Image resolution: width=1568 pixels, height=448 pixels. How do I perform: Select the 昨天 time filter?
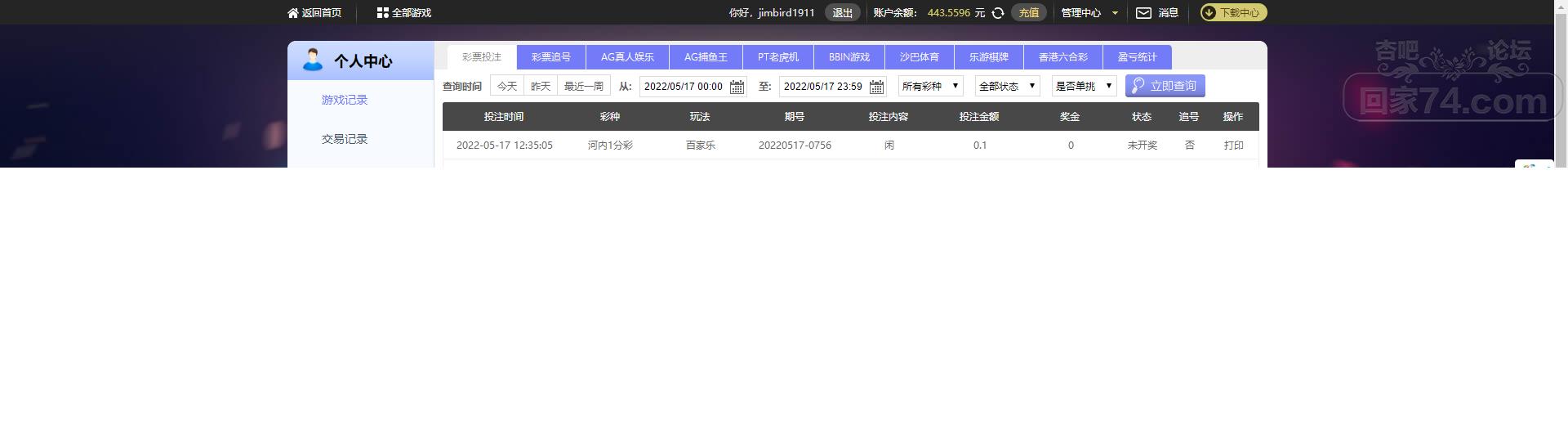click(541, 86)
